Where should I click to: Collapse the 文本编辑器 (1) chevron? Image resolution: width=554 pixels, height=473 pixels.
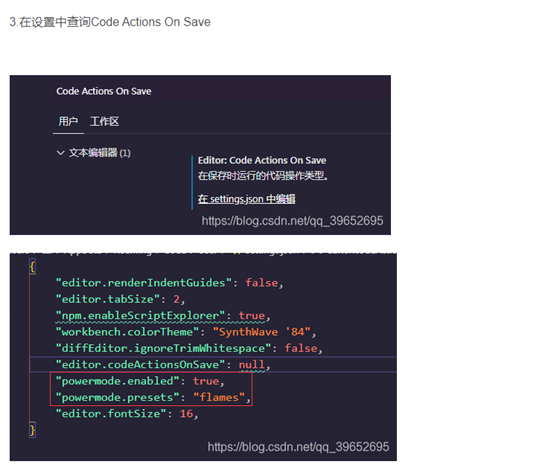click(x=60, y=153)
